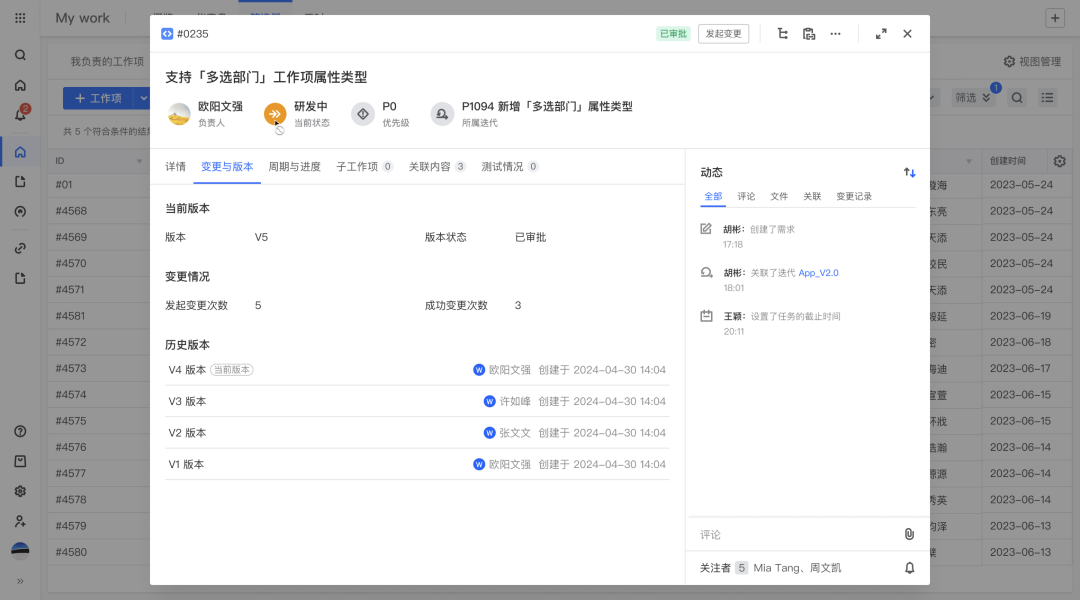Open the more options ellipsis menu
The image size is (1080, 600).
pyautogui.click(x=835, y=34)
